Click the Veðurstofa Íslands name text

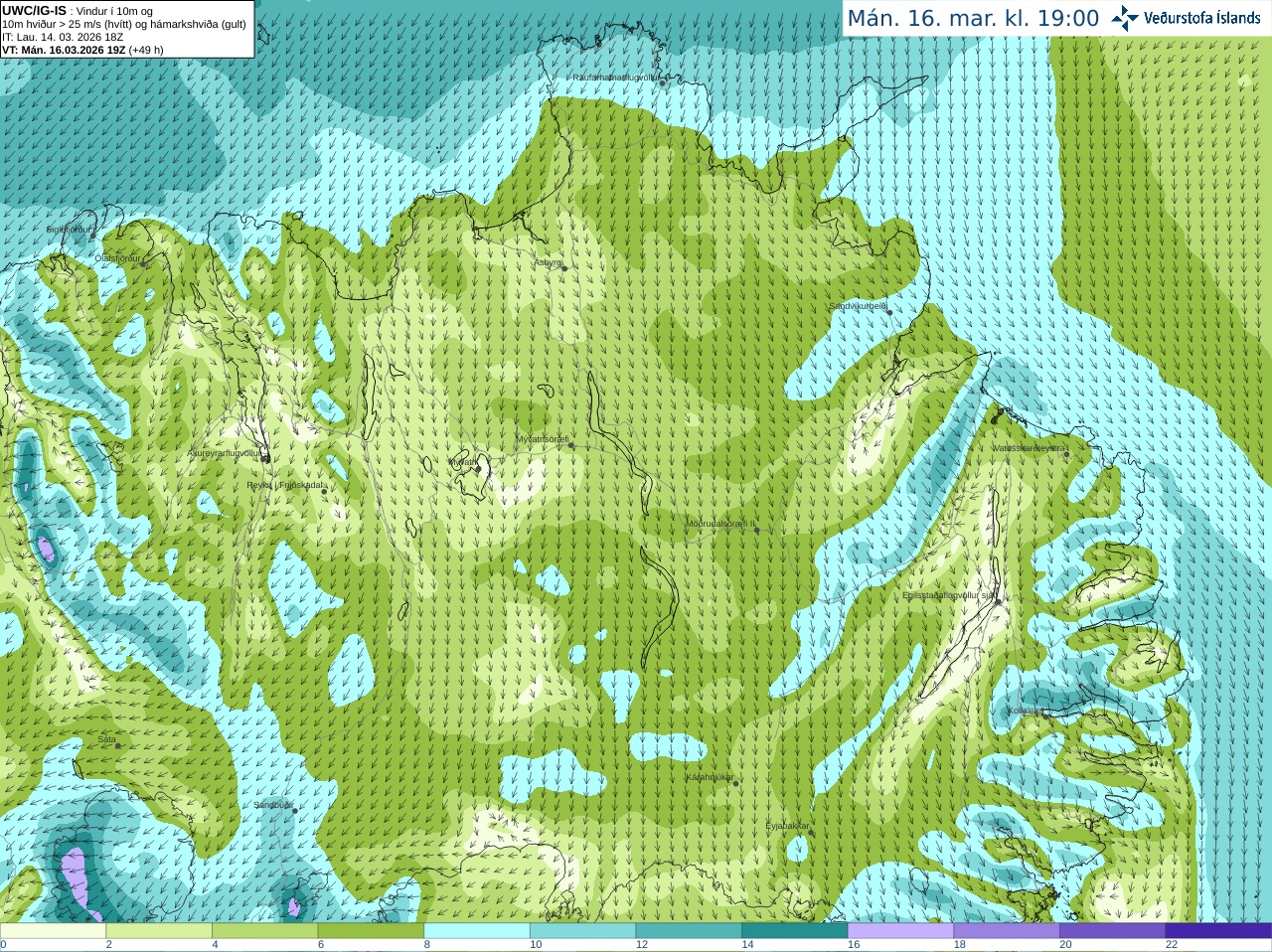[1201, 18]
